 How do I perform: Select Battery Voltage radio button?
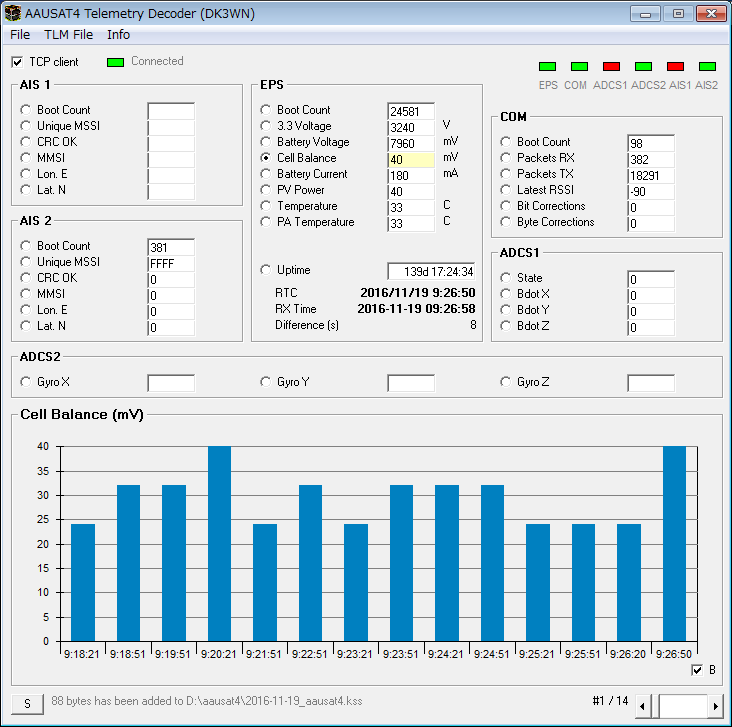click(x=266, y=141)
